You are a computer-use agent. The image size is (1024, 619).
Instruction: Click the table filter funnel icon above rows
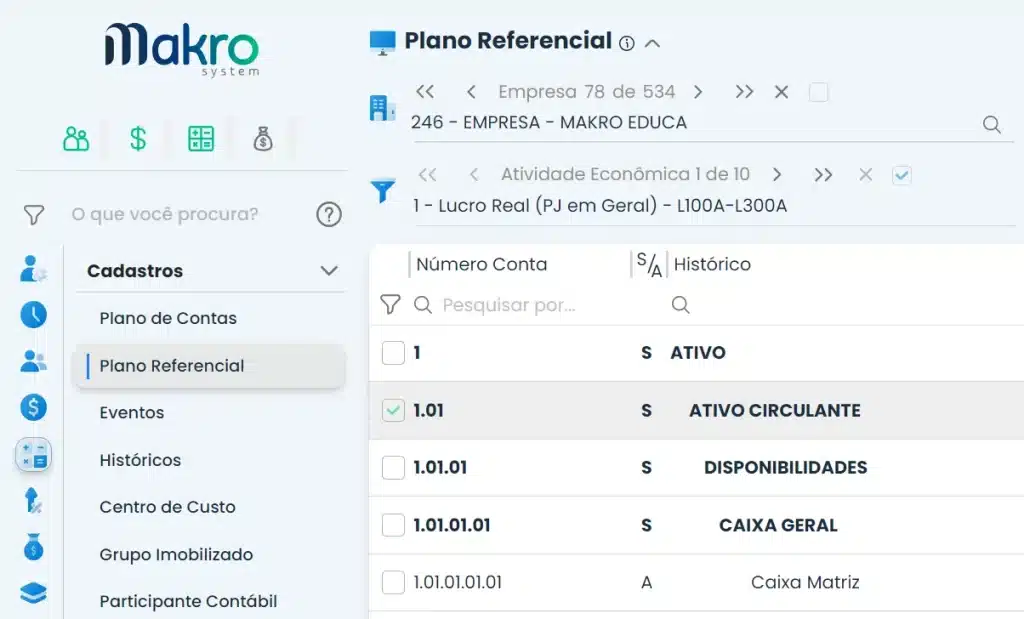tap(390, 304)
